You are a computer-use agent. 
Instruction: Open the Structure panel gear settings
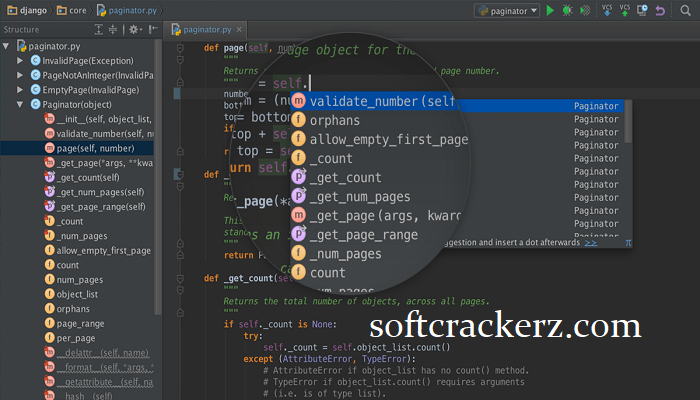tap(135, 29)
